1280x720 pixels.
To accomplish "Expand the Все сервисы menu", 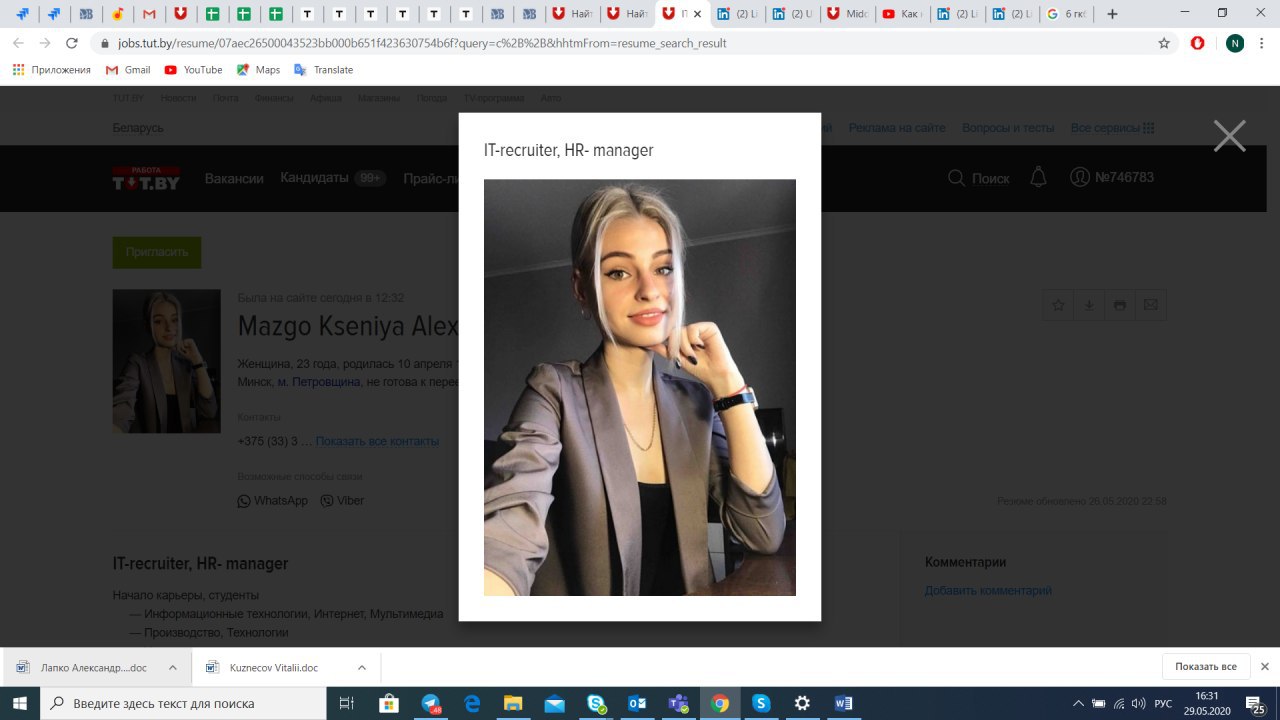I will 1112,128.
